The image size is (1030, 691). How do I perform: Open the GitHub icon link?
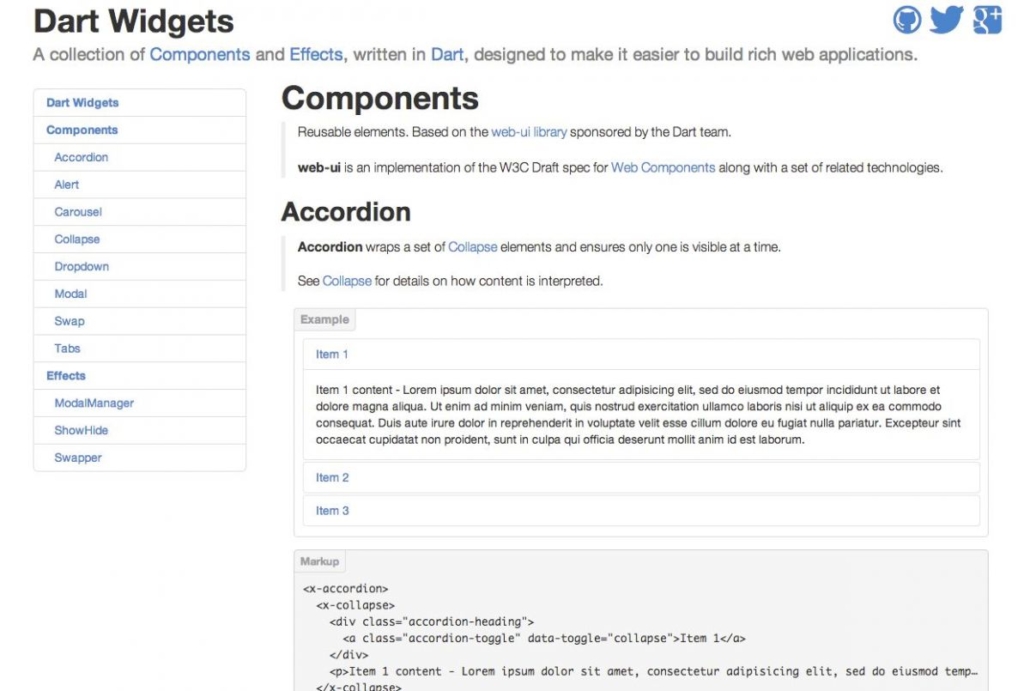(907, 20)
